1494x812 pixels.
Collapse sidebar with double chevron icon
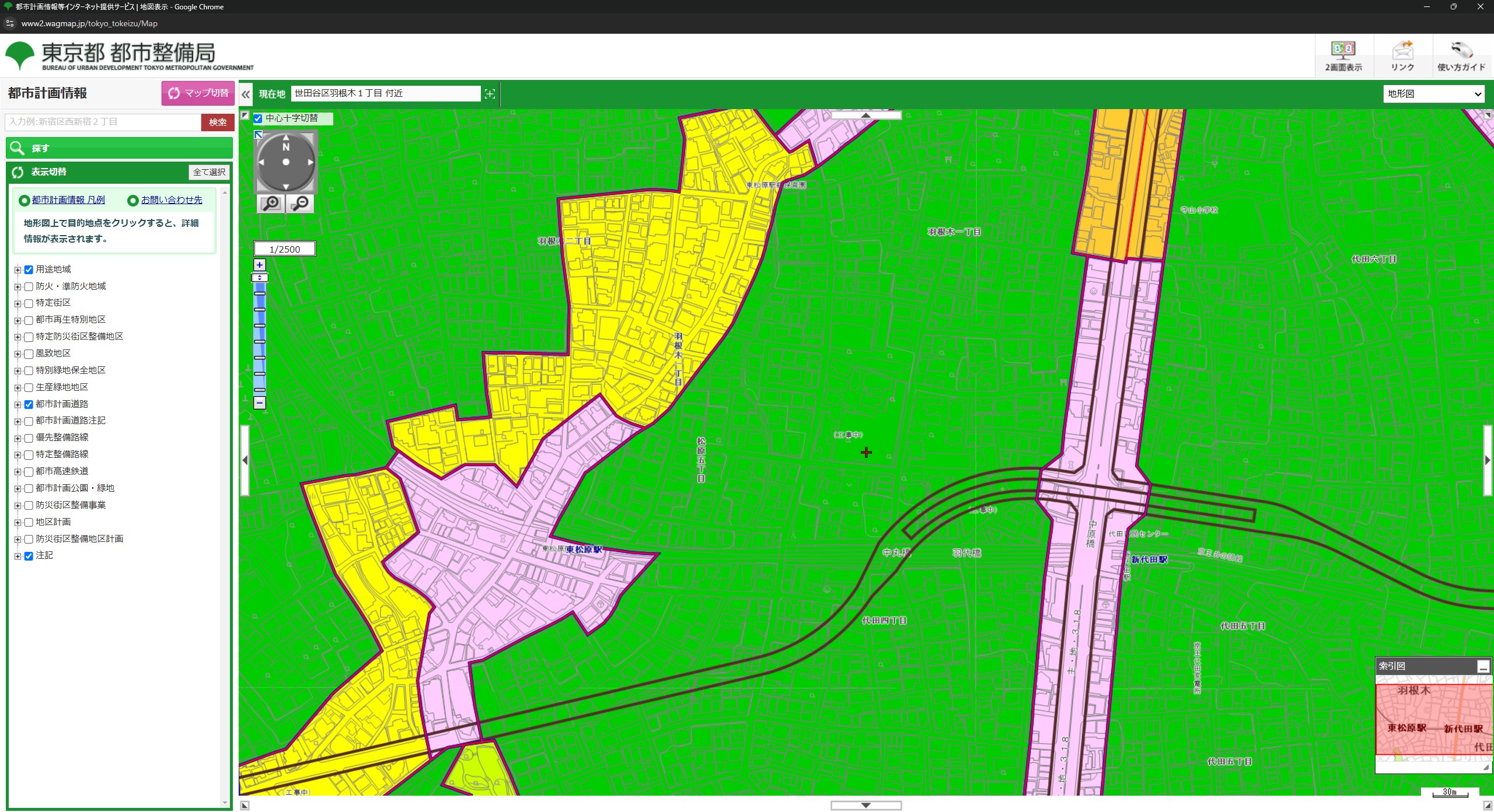pyautogui.click(x=246, y=94)
